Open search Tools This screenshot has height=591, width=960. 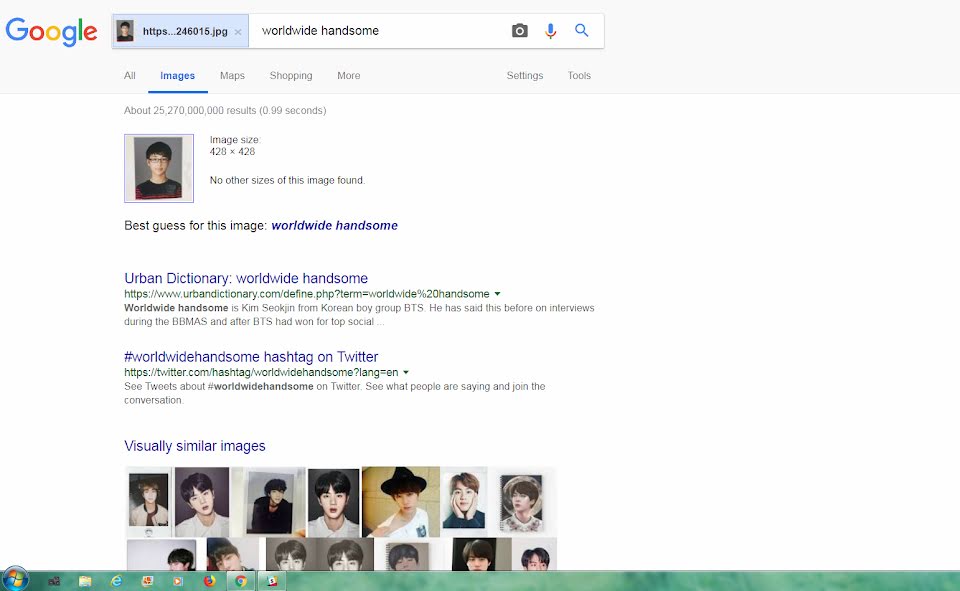pos(579,75)
